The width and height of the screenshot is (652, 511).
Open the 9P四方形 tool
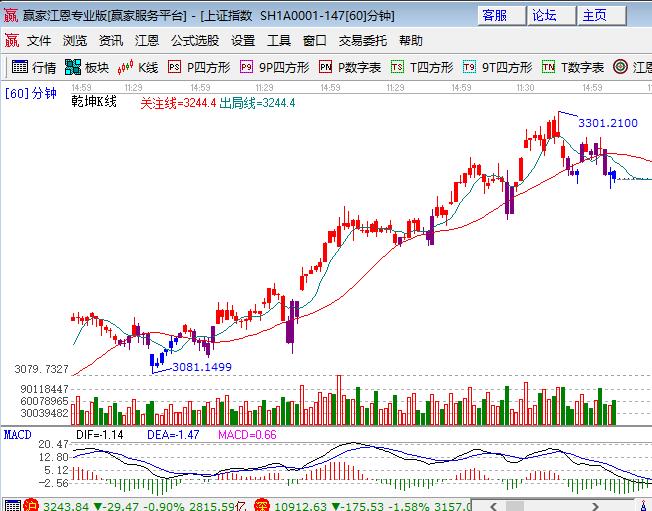(273, 68)
